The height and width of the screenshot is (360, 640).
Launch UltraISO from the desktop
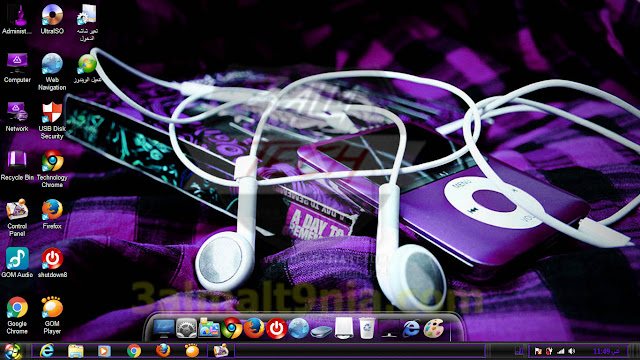52,19
